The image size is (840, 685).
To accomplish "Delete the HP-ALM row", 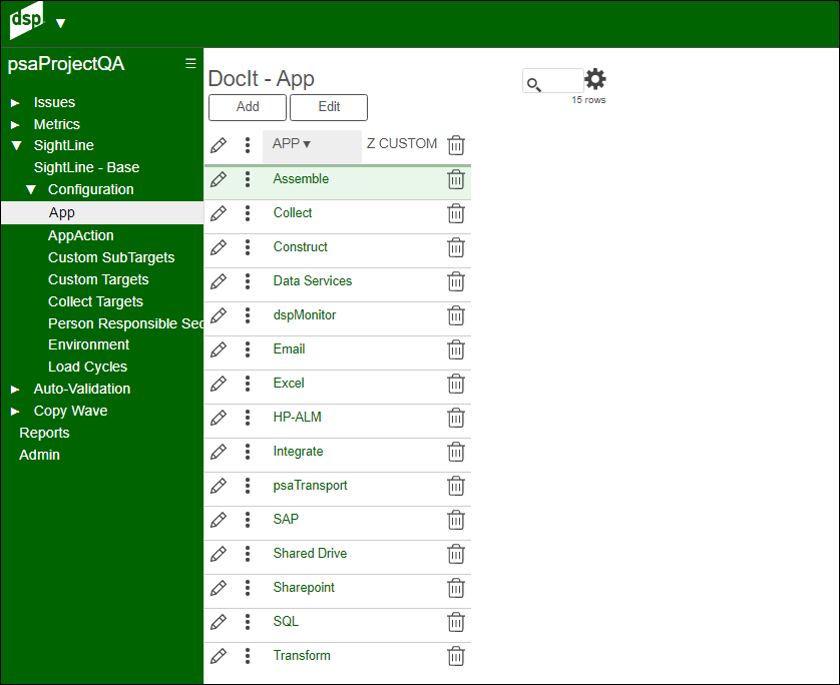I will (x=456, y=418).
